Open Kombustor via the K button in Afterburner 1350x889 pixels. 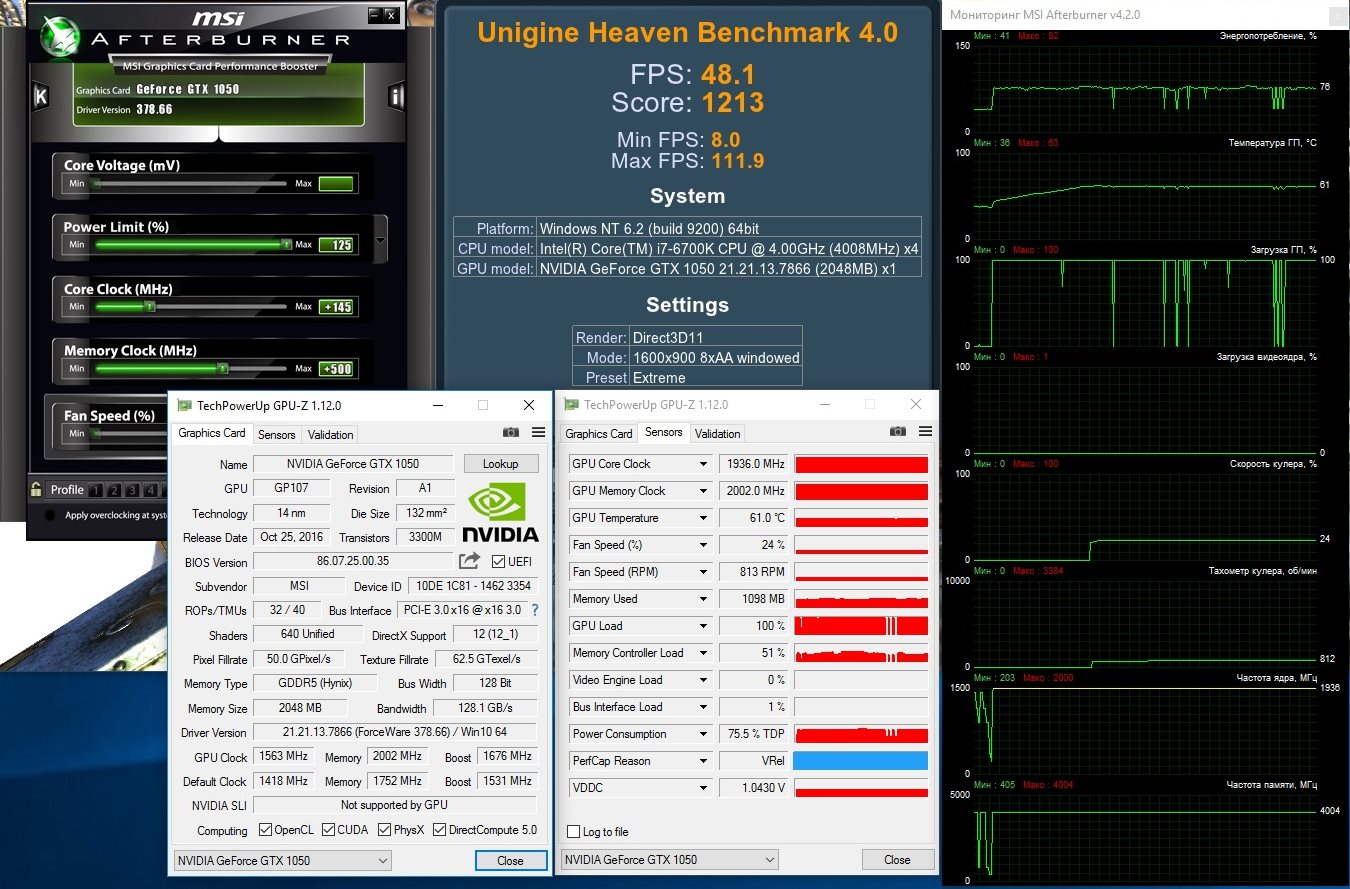tap(41, 96)
